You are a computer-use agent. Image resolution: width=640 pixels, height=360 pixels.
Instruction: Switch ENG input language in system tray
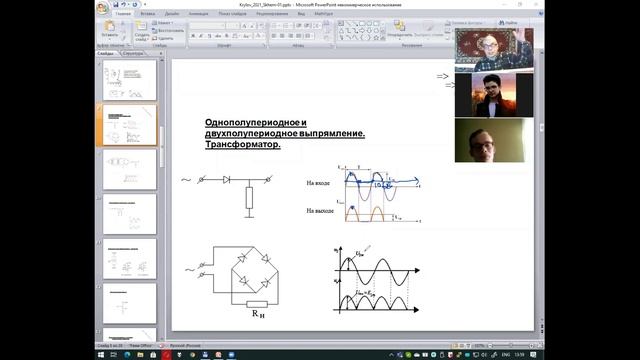point(506,355)
